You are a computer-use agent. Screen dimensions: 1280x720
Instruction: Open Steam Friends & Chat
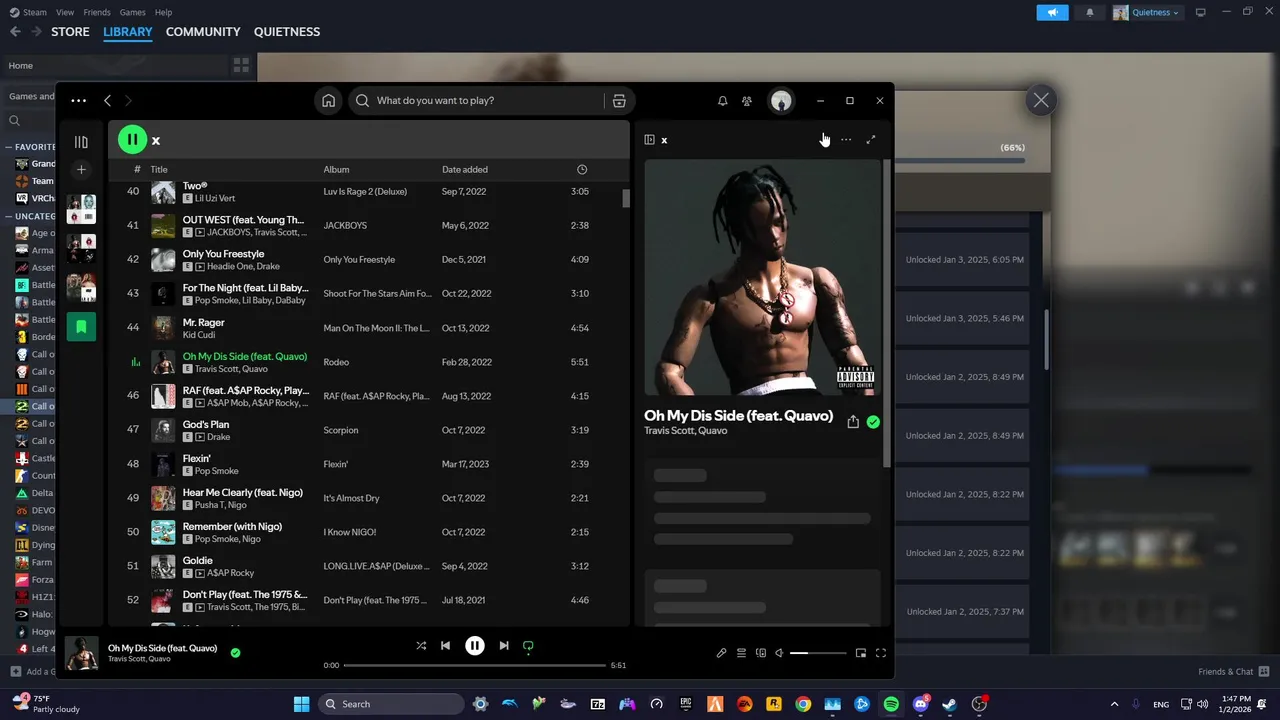click(1234, 672)
